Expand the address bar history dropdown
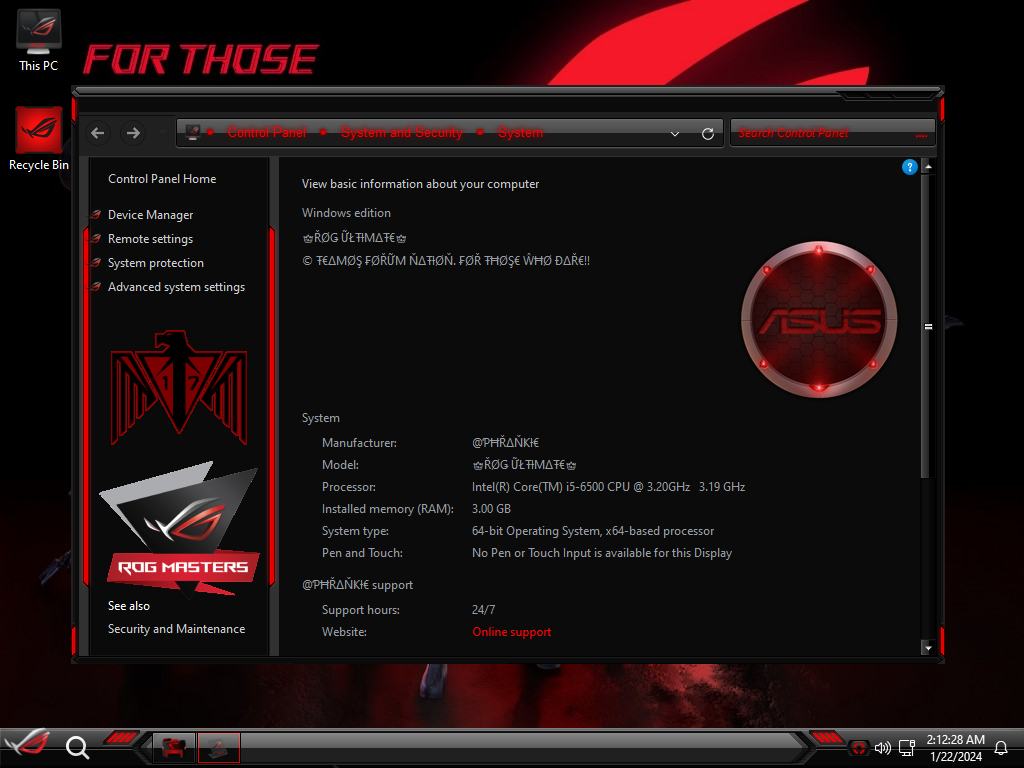 (675, 134)
